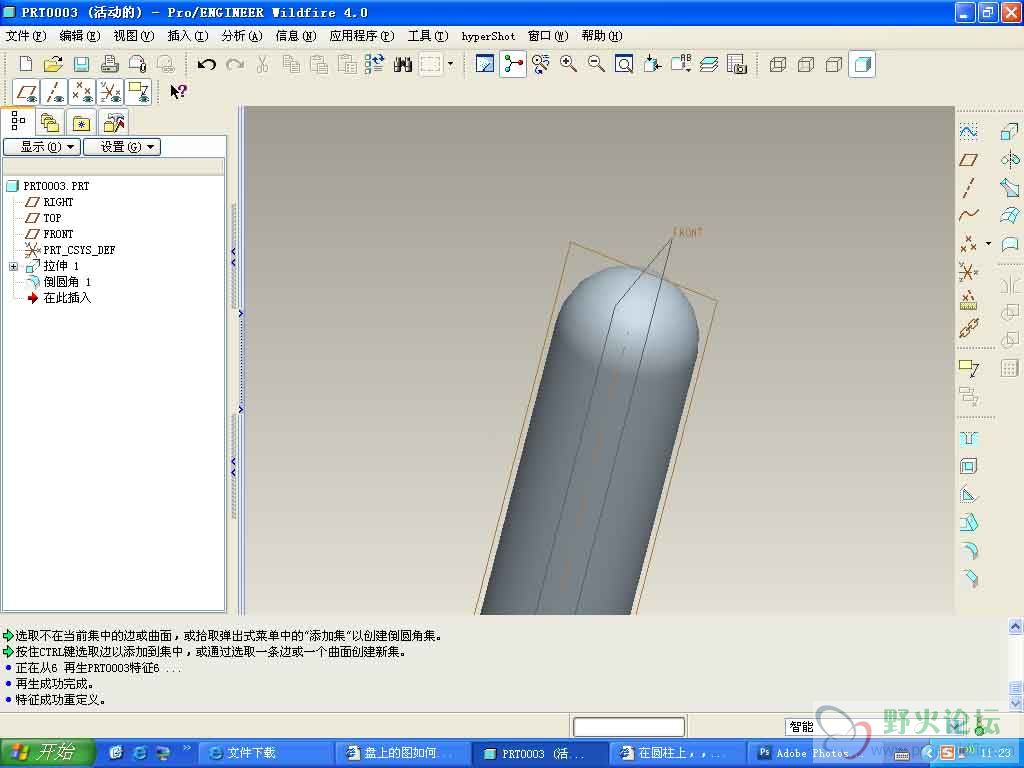Regenerate the model from the top toolbar

pyautogui.click(x=375, y=64)
